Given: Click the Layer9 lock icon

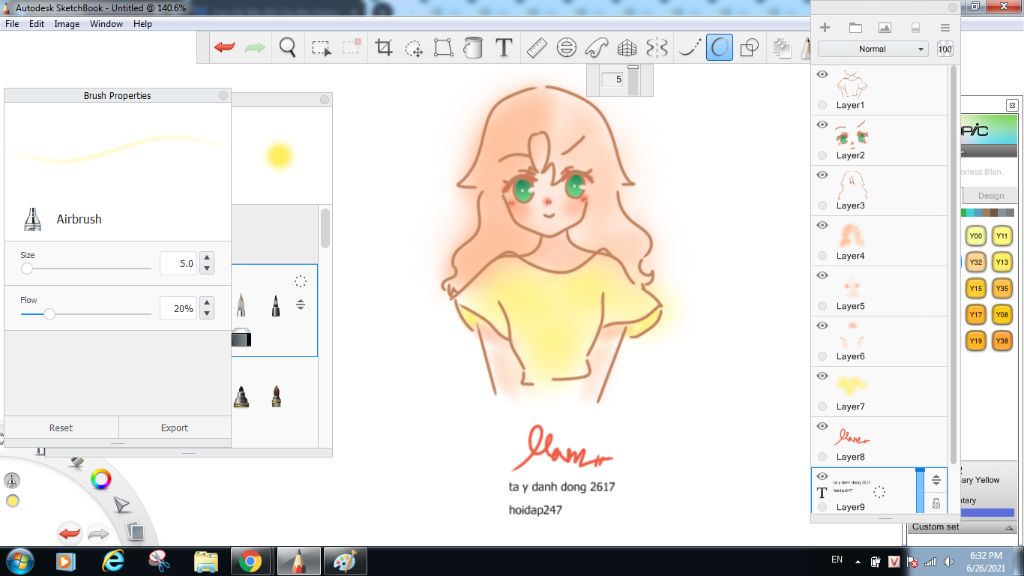Looking at the screenshot, I should point(936,503).
